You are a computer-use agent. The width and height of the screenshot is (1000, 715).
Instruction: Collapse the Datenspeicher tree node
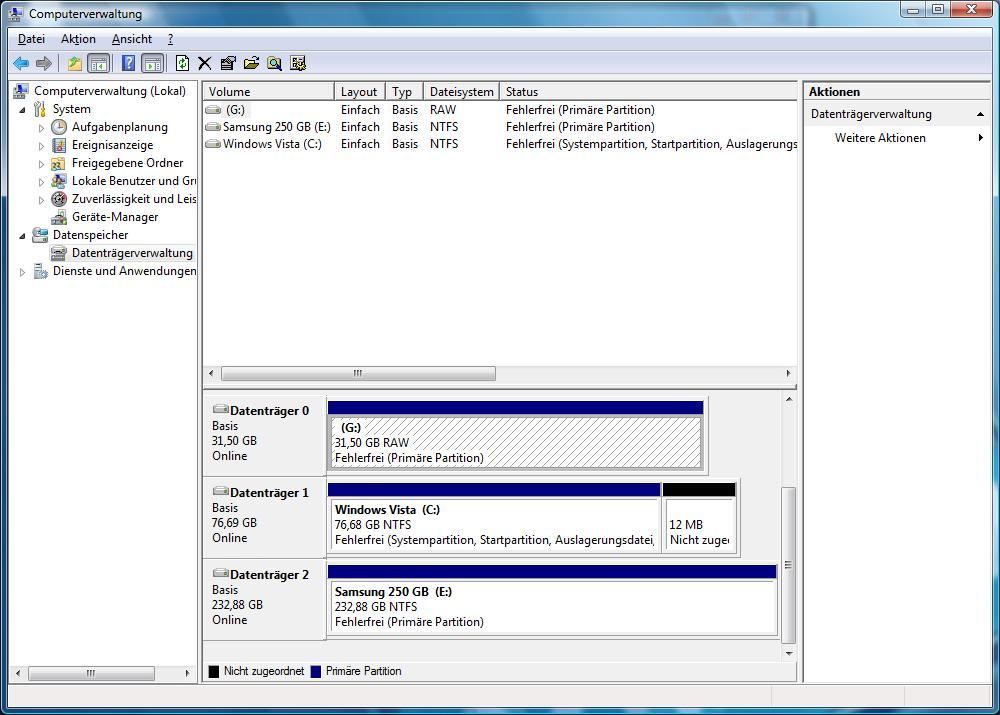coord(22,236)
